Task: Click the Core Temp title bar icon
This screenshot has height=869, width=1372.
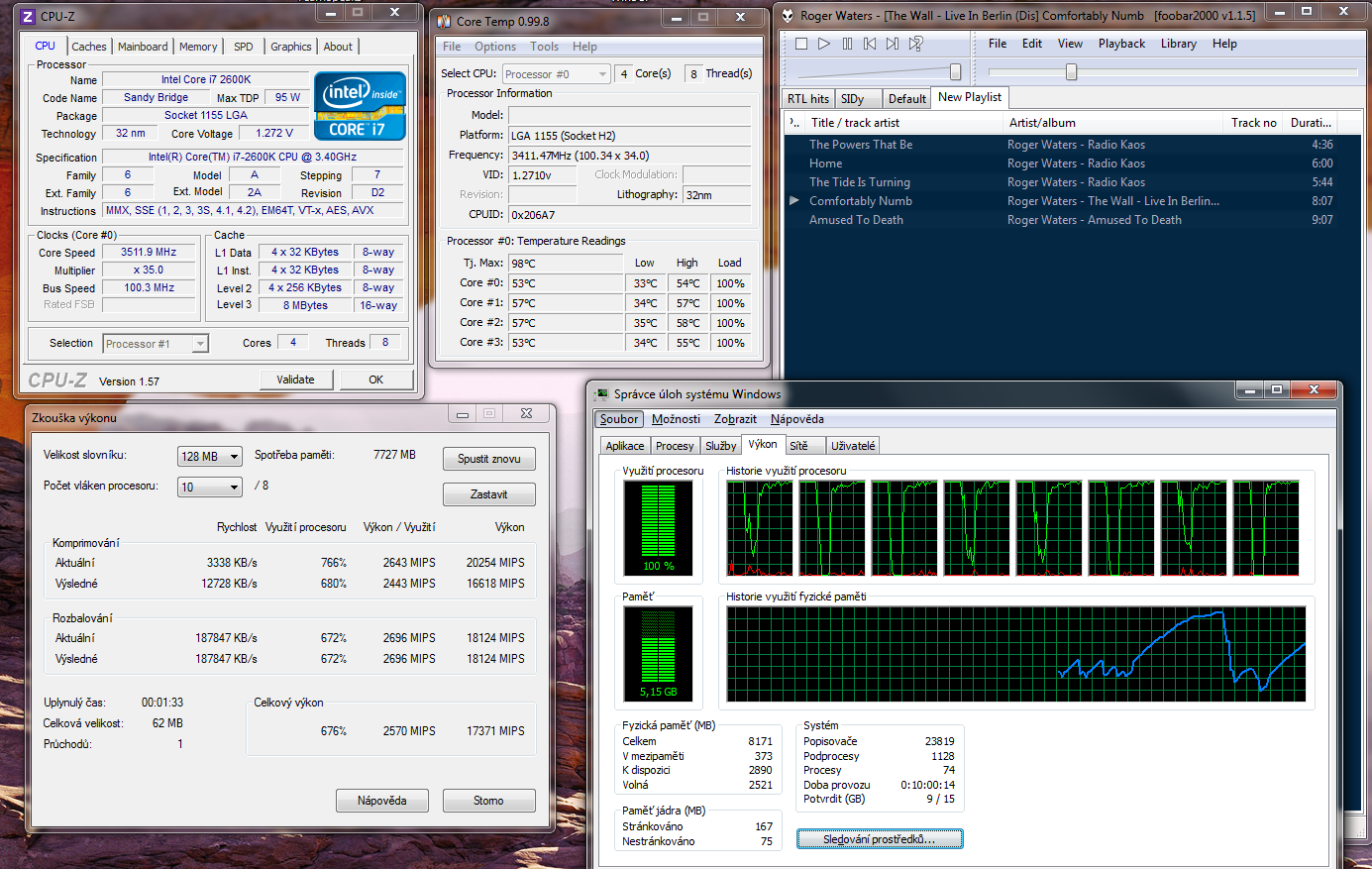Action: tap(444, 21)
